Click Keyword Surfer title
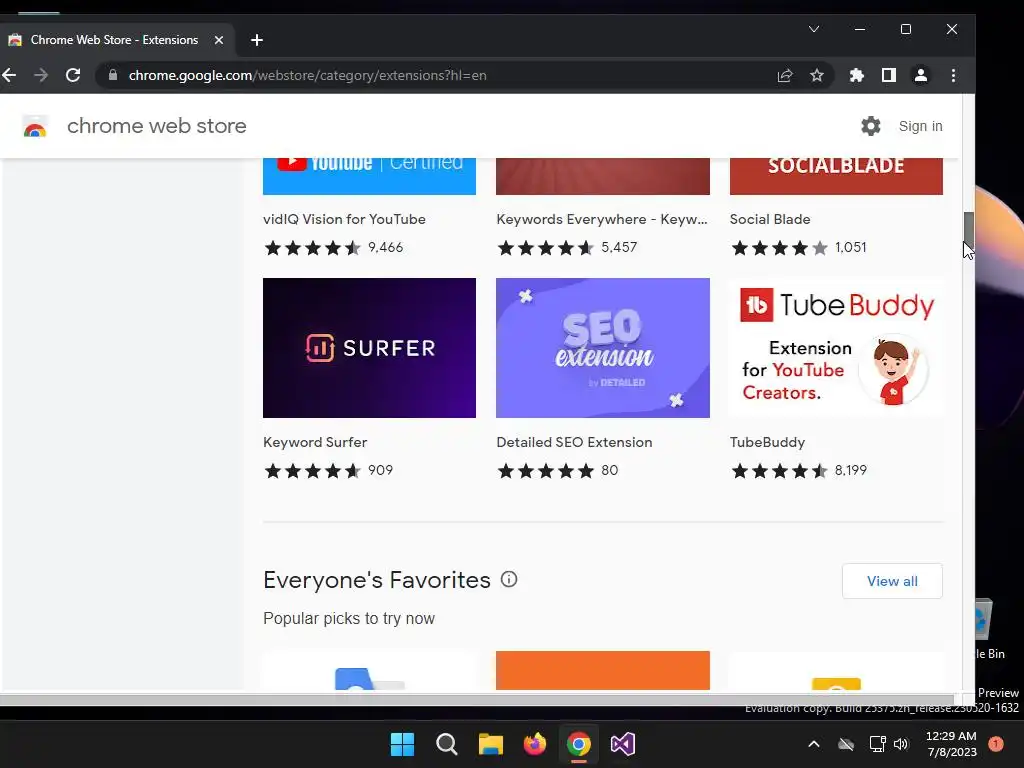 tap(315, 442)
